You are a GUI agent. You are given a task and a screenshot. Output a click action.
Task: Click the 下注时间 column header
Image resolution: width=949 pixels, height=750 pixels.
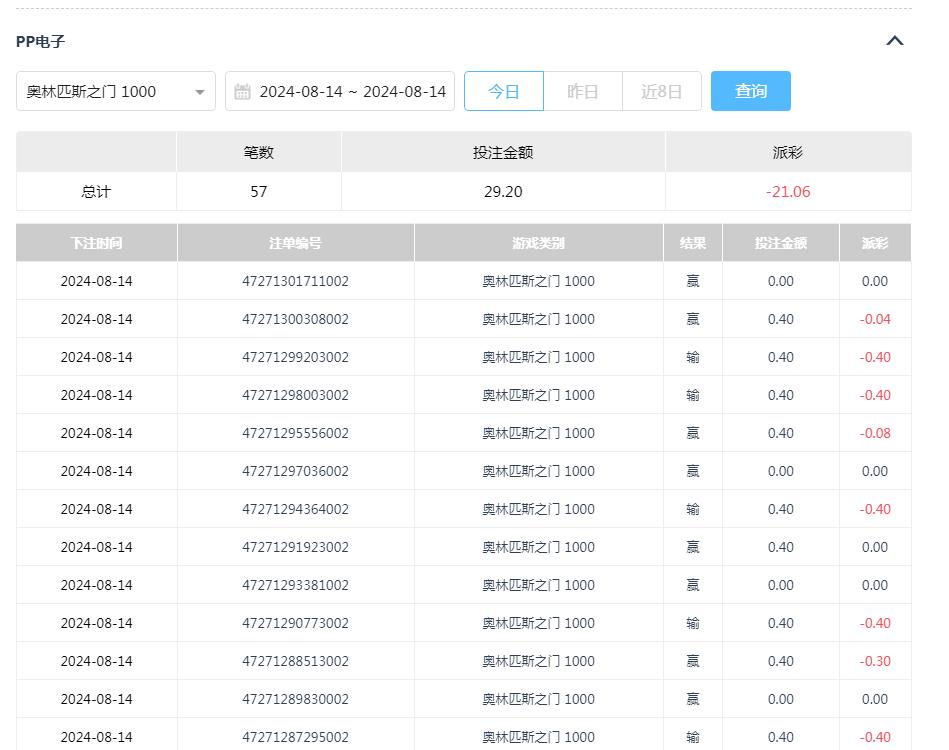(96, 242)
